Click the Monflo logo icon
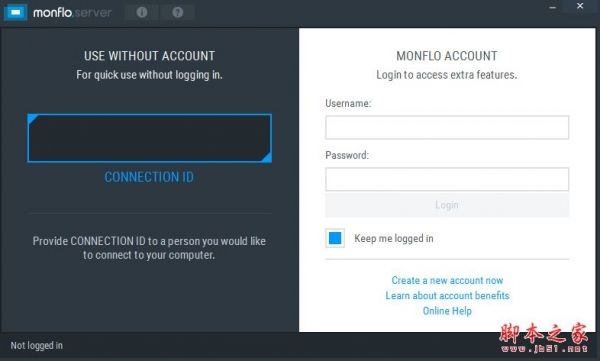The image size is (600, 361). [15, 12]
